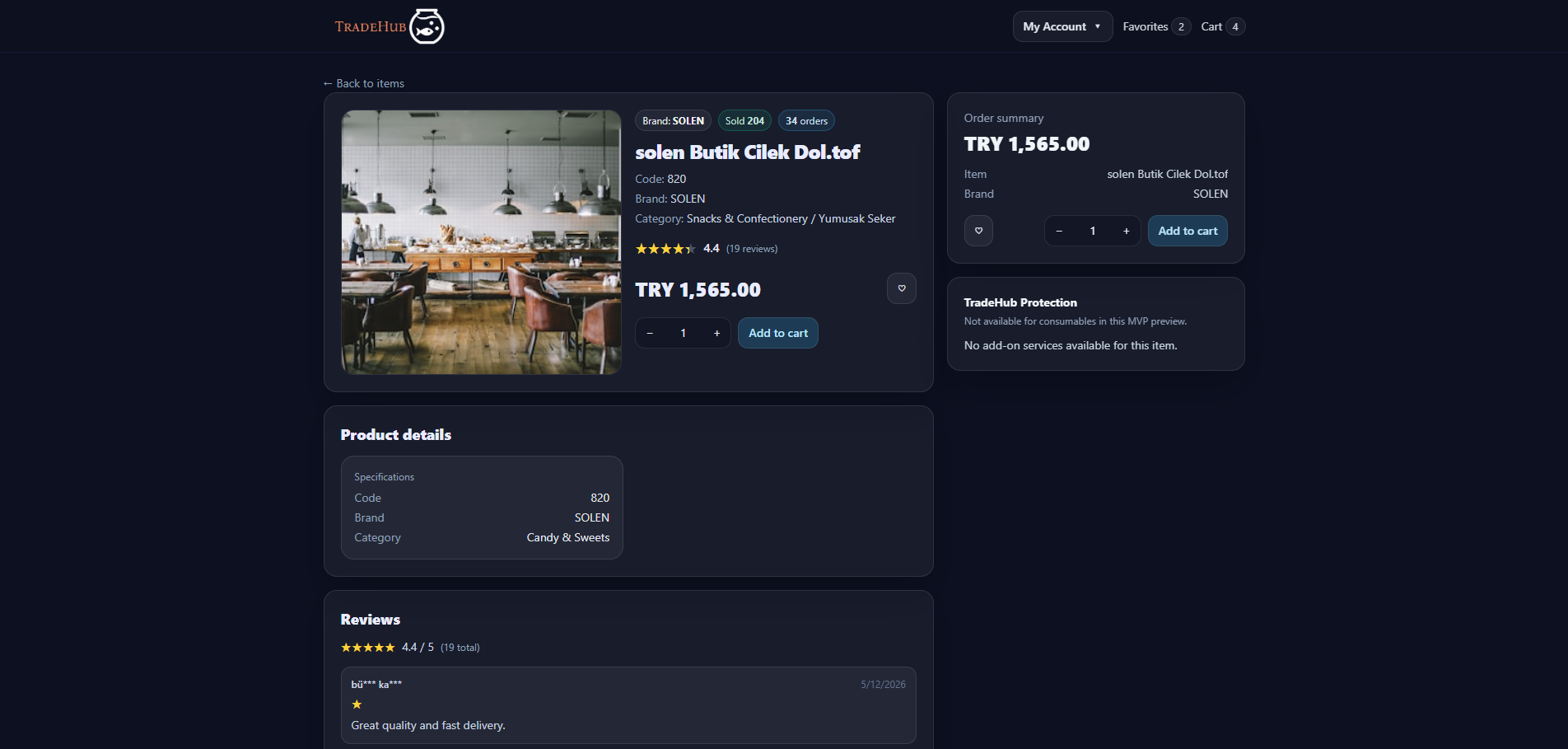Increase quantity with plus in Order summary
The width and height of the screenshot is (1568, 749).
pyautogui.click(x=1126, y=231)
